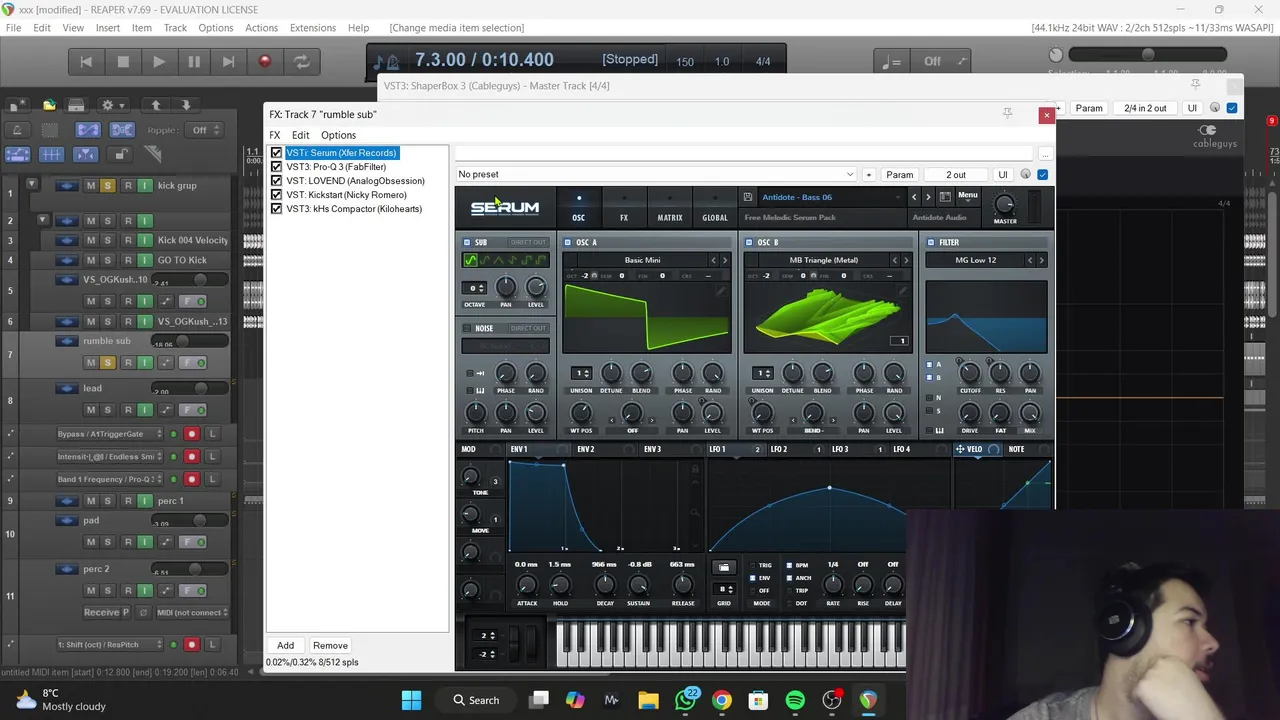The width and height of the screenshot is (1280, 720).
Task: Open LFO shape folder icon above GRID
Action: 724,567
